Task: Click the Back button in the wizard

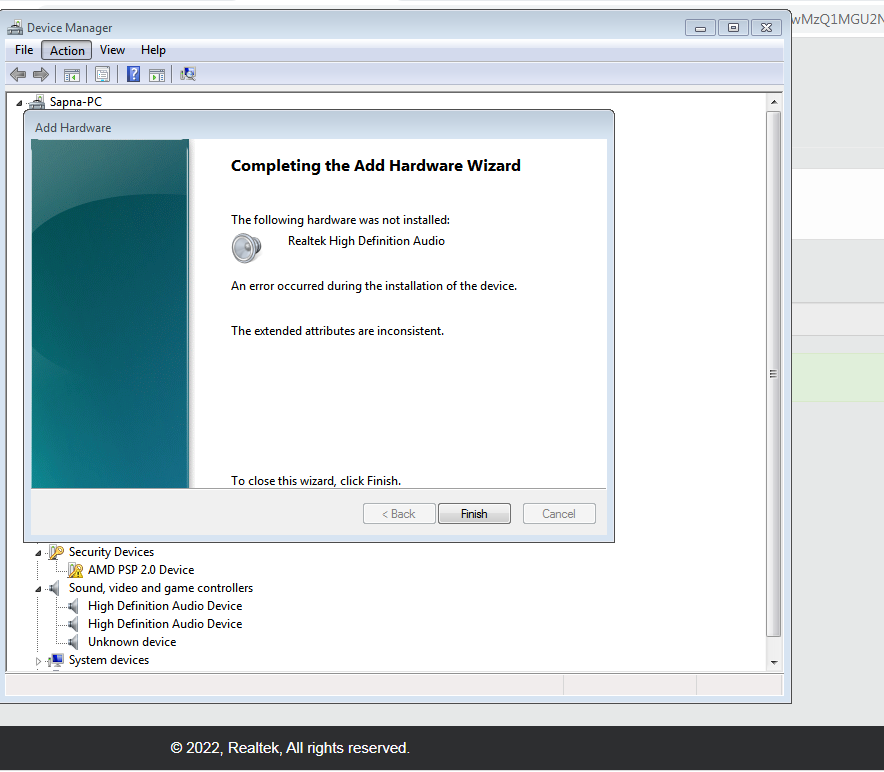Action: tap(398, 513)
